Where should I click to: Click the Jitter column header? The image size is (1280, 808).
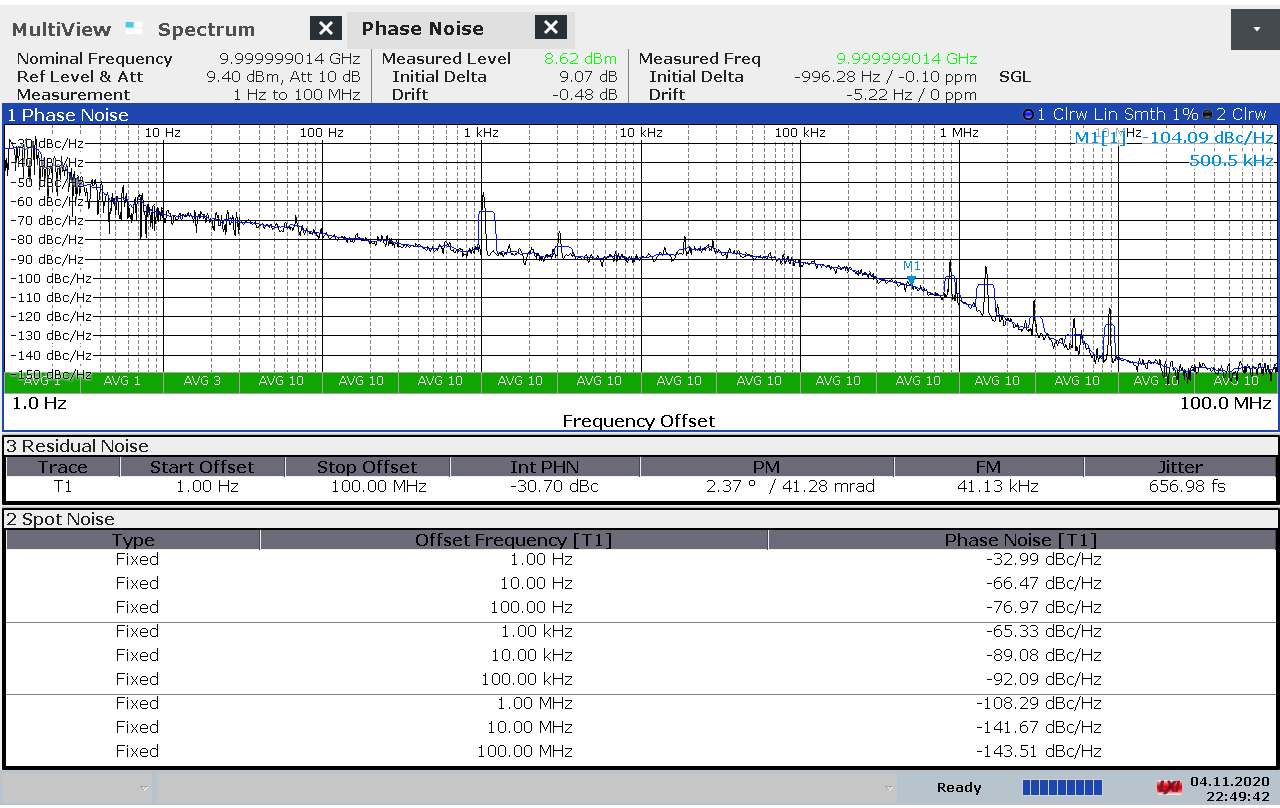[1180, 467]
